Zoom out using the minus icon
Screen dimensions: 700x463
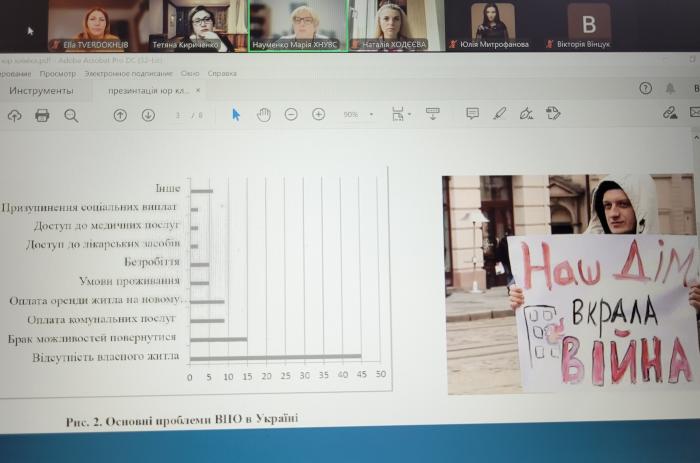(x=291, y=114)
